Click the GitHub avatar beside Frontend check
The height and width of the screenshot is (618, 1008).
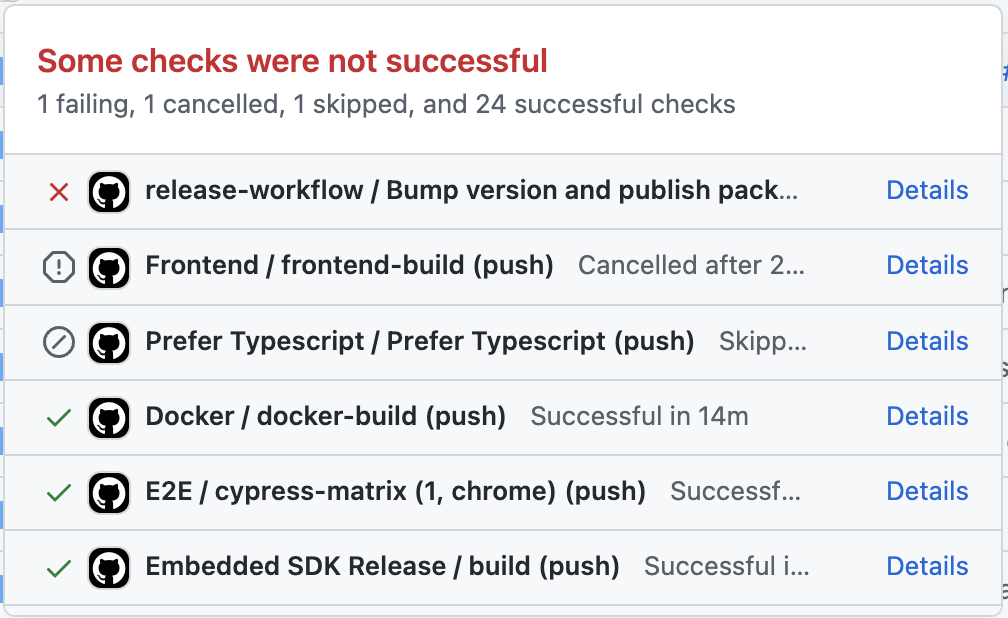click(109, 267)
